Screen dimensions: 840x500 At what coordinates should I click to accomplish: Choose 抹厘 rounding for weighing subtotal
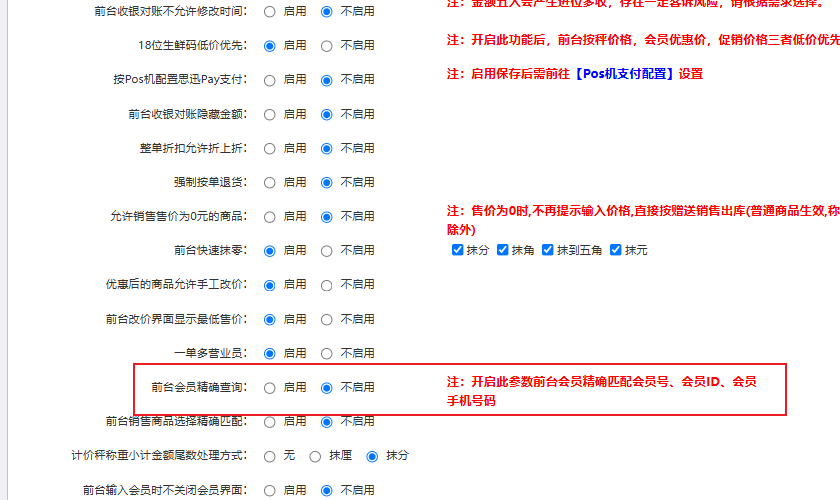315,456
